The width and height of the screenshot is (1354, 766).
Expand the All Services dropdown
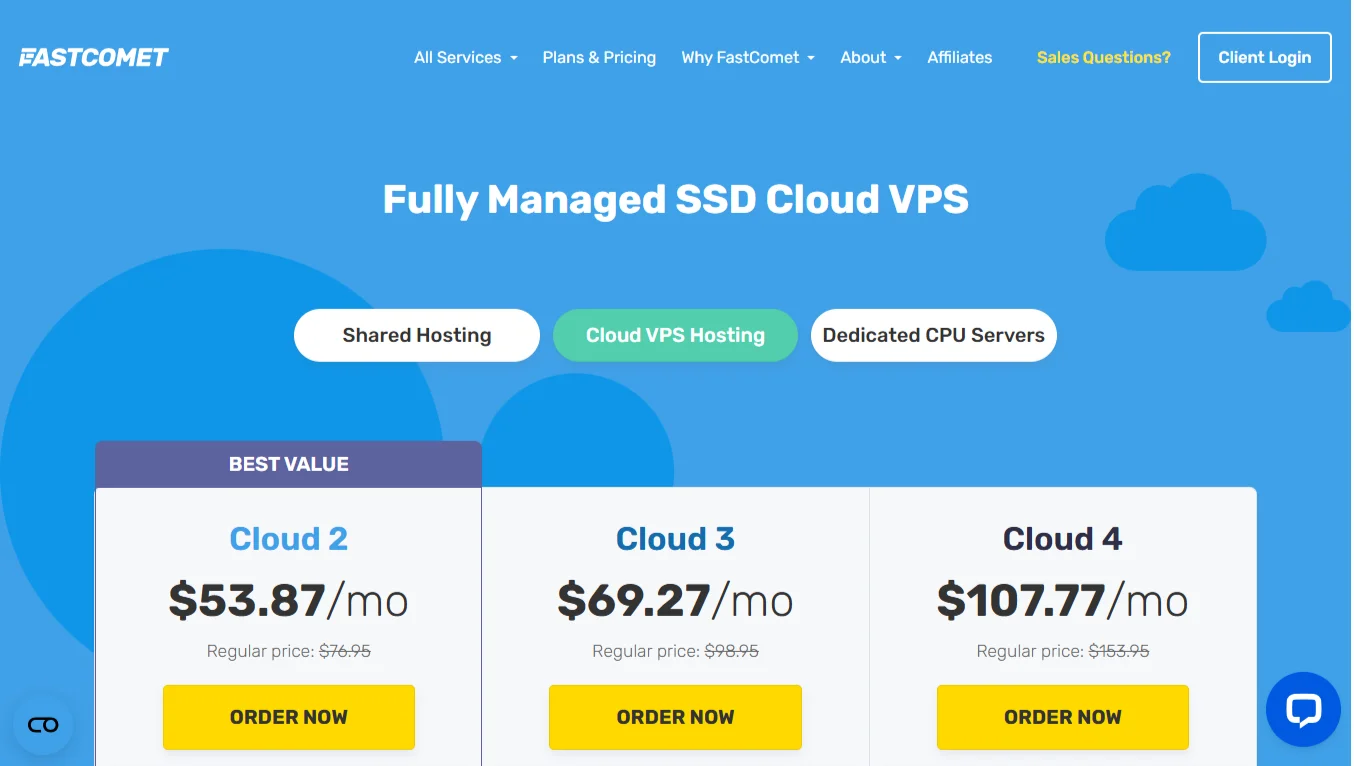pos(466,57)
